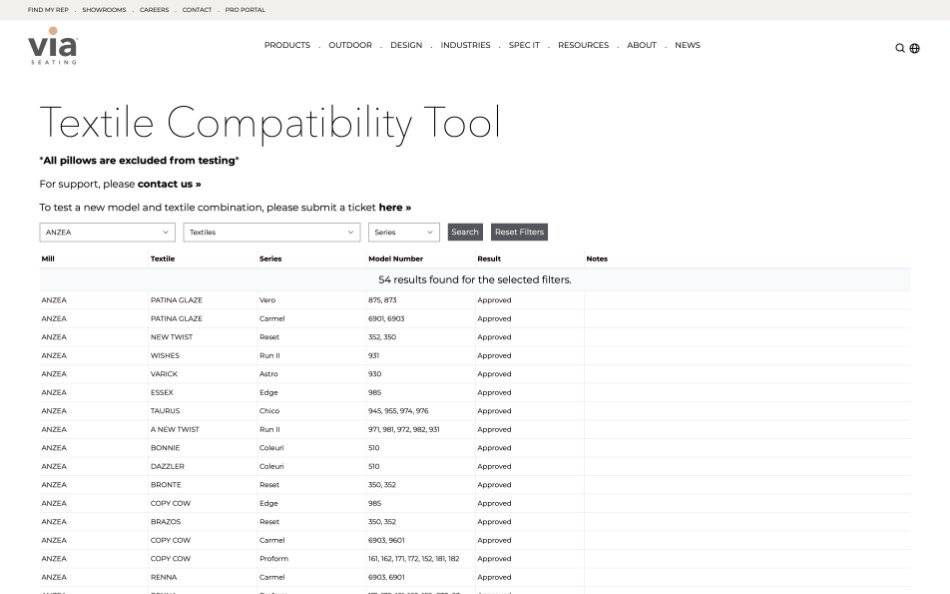The width and height of the screenshot is (950, 594).
Task: Click the Proform cell in the COPY COW row
Action: (274, 559)
